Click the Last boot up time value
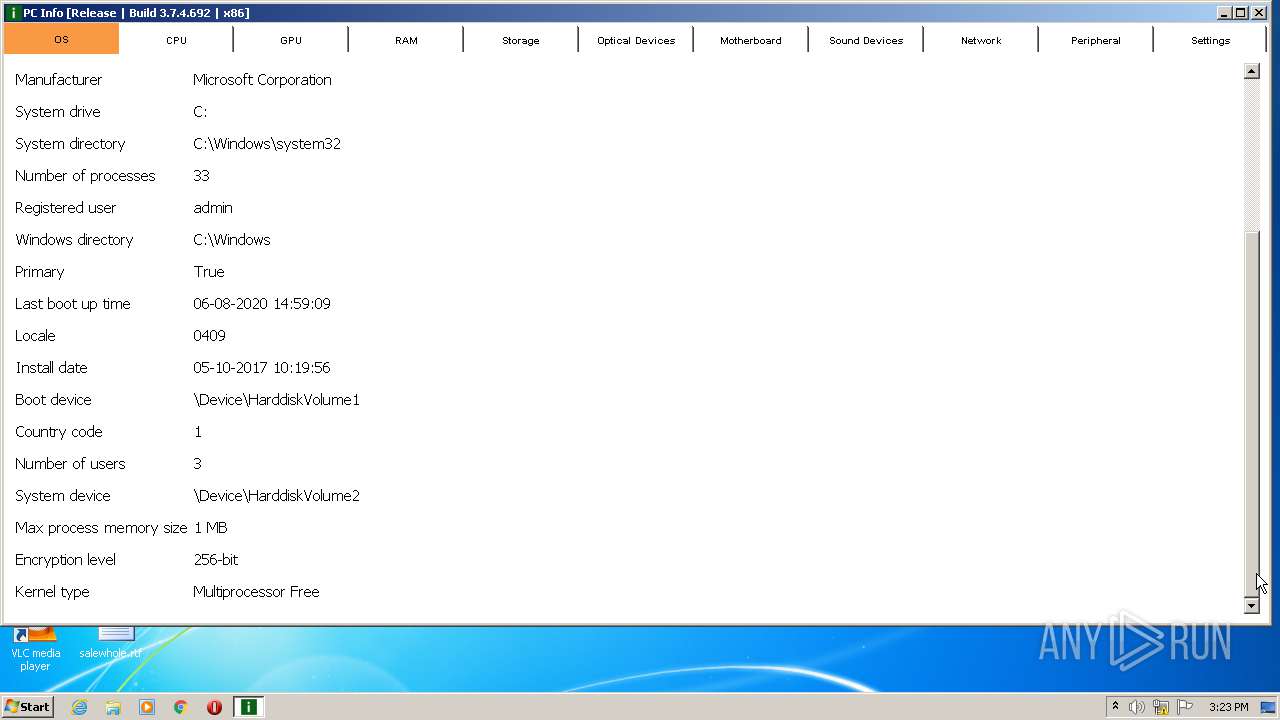The height and width of the screenshot is (720, 1280). tap(262, 304)
